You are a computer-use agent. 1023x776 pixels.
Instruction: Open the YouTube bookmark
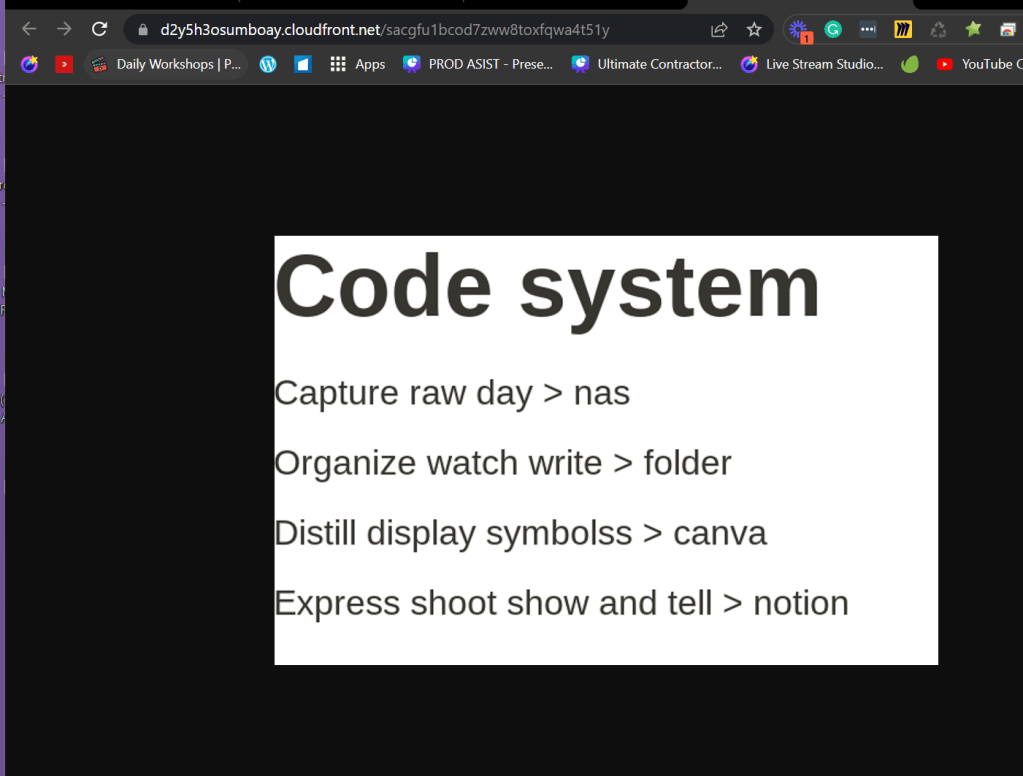979,64
